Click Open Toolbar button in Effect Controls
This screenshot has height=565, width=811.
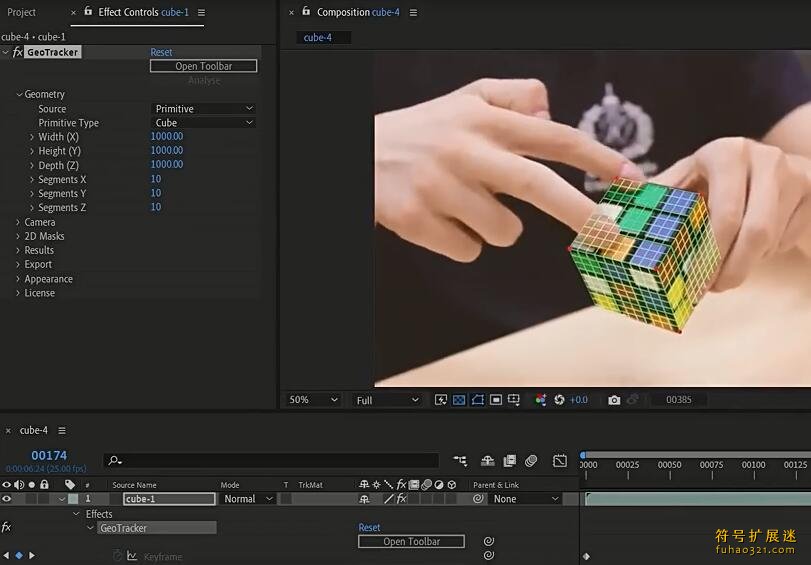(203, 66)
